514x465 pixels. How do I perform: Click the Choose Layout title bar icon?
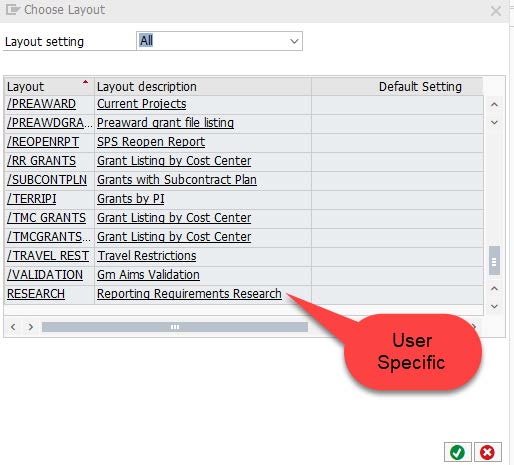coord(13,10)
